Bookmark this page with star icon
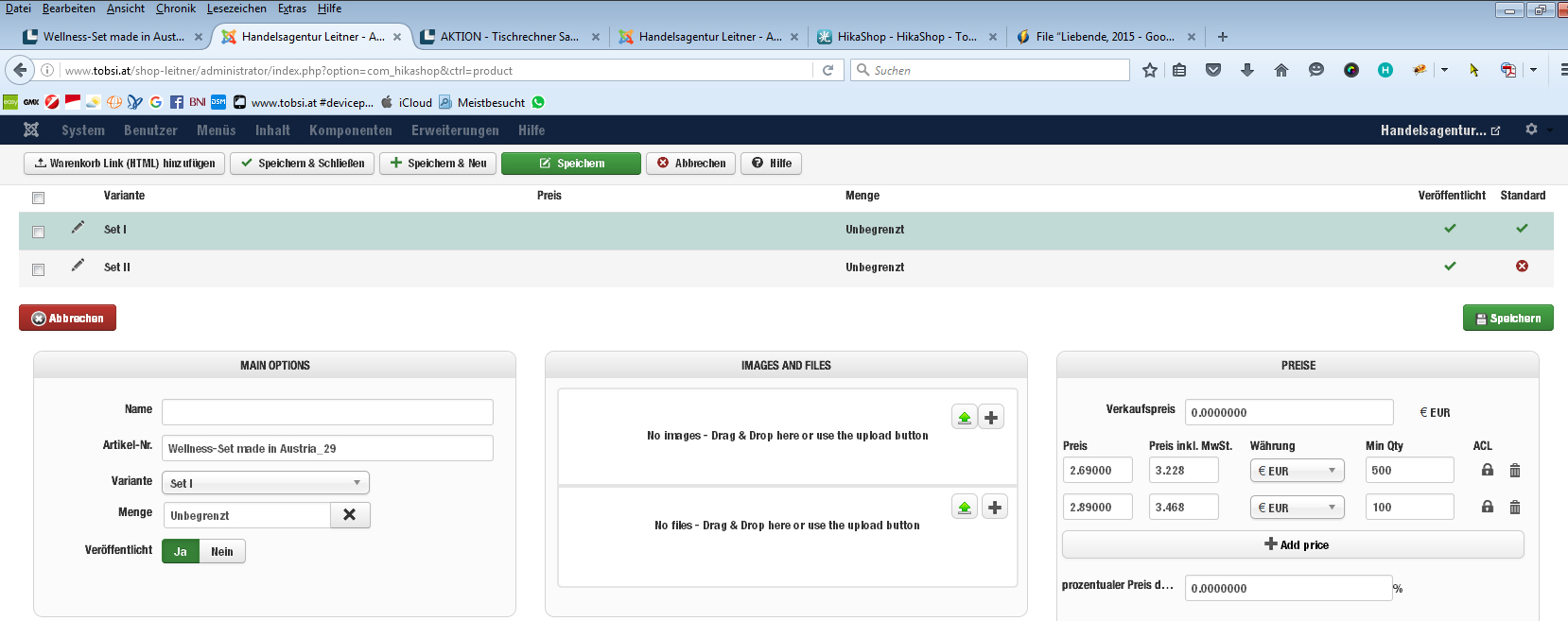The height and width of the screenshot is (621, 1568). [1150, 70]
